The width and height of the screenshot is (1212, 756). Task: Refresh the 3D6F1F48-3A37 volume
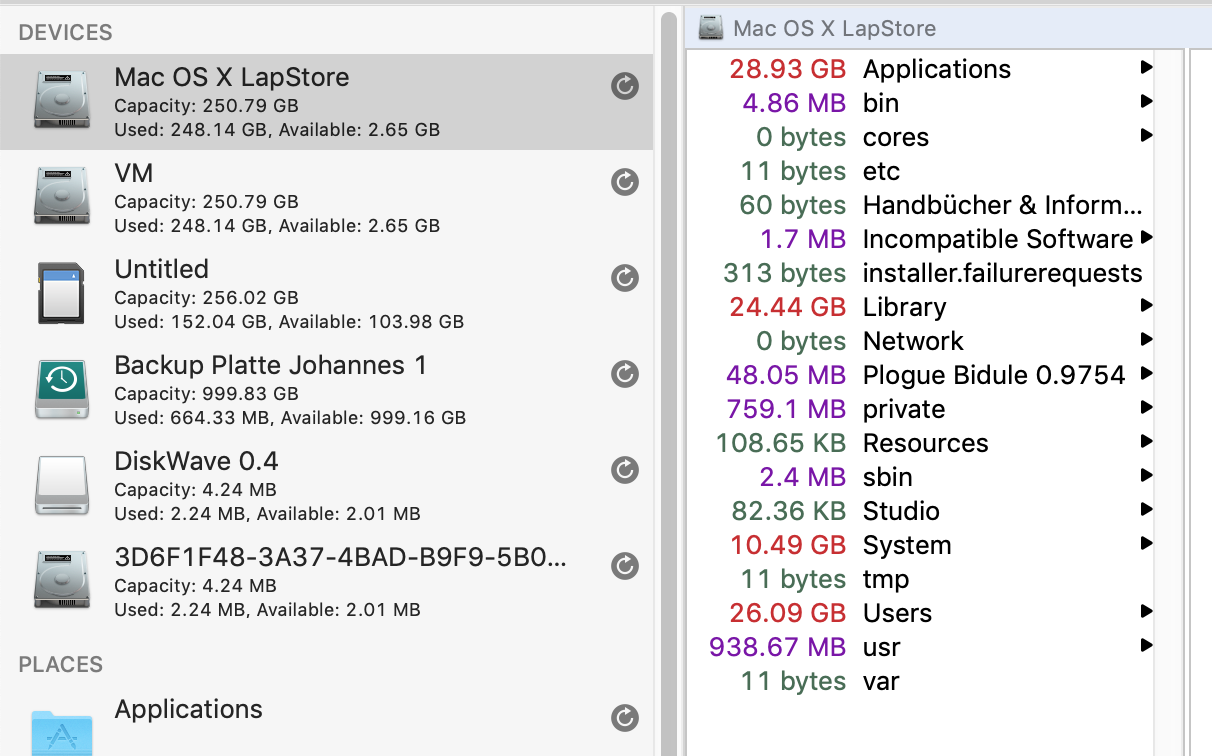coord(625,566)
